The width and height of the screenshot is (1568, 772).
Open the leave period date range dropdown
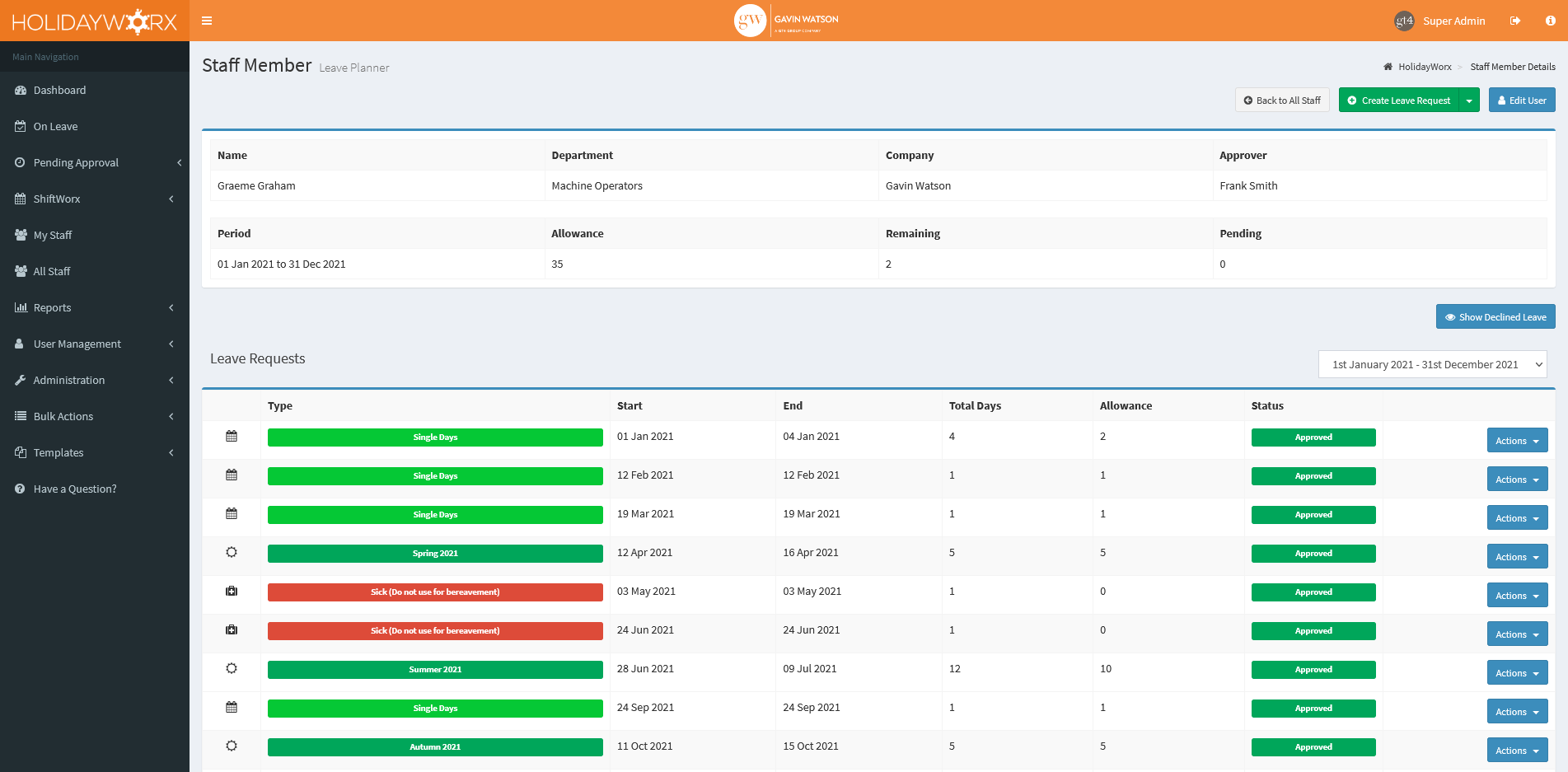pyautogui.click(x=1432, y=364)
